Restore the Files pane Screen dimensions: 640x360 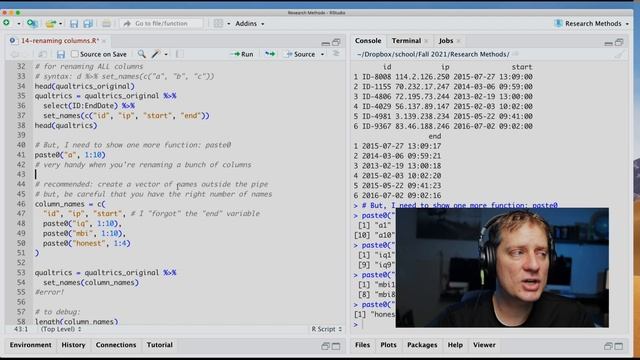click(608, 346)
